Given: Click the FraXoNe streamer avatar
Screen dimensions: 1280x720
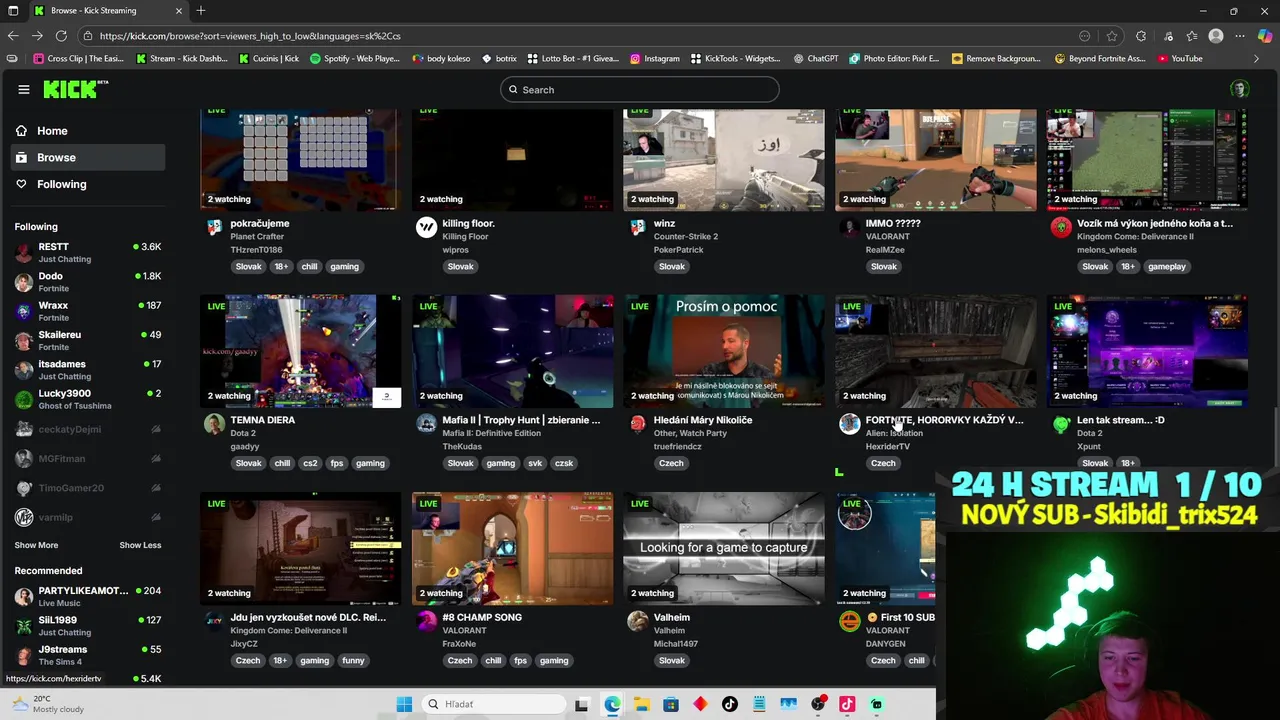Looking at the screenshot, I should click(426, 621).
